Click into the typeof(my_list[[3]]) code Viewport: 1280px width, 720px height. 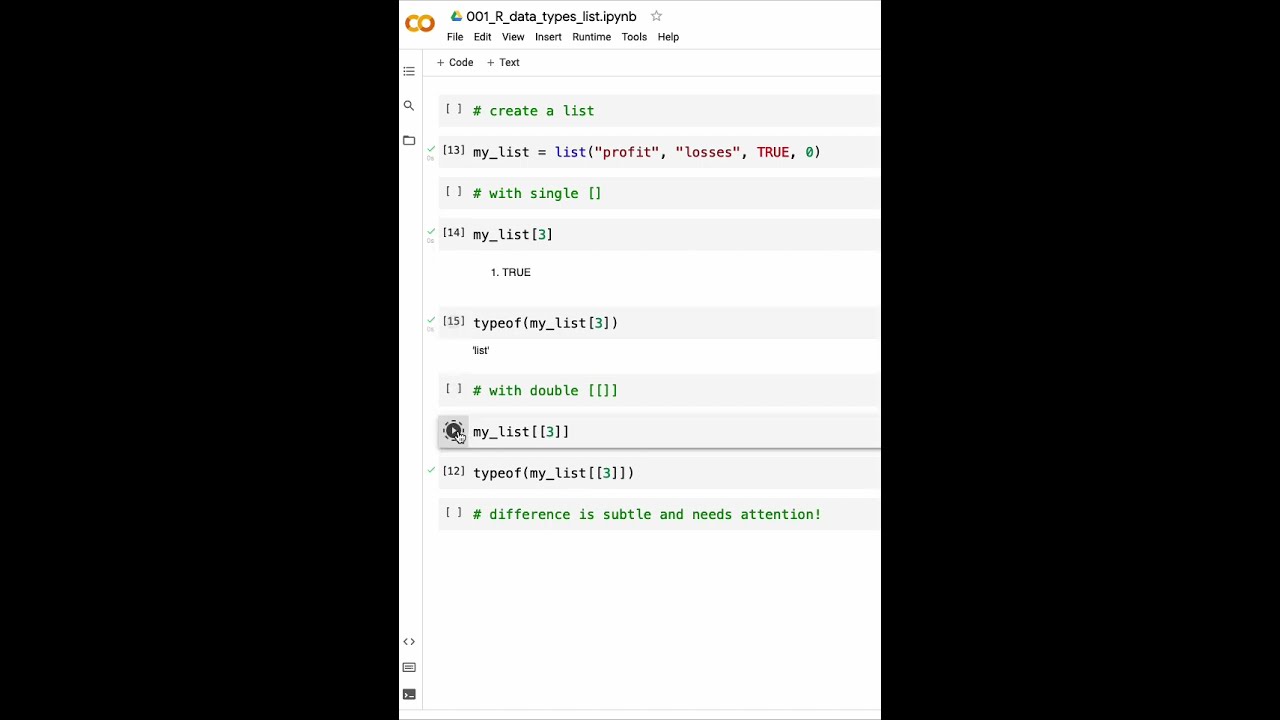[x=553, y=473]
